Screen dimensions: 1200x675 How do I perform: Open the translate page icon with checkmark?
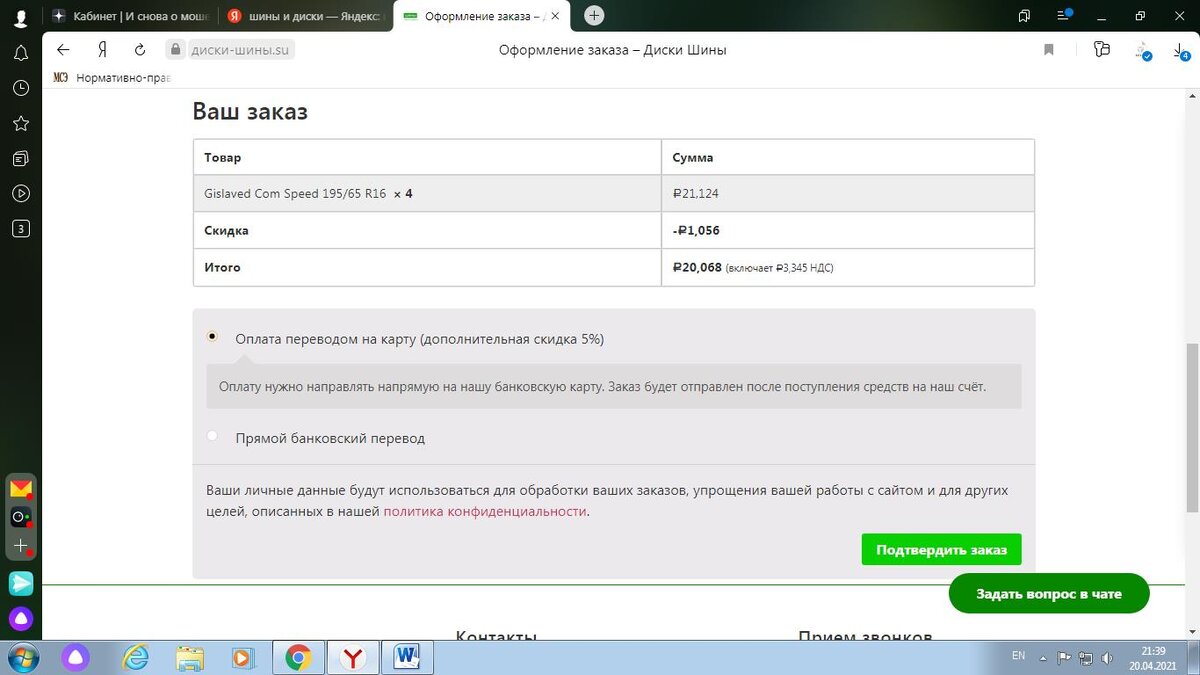pyautogui.click(x=1142, y=50)
